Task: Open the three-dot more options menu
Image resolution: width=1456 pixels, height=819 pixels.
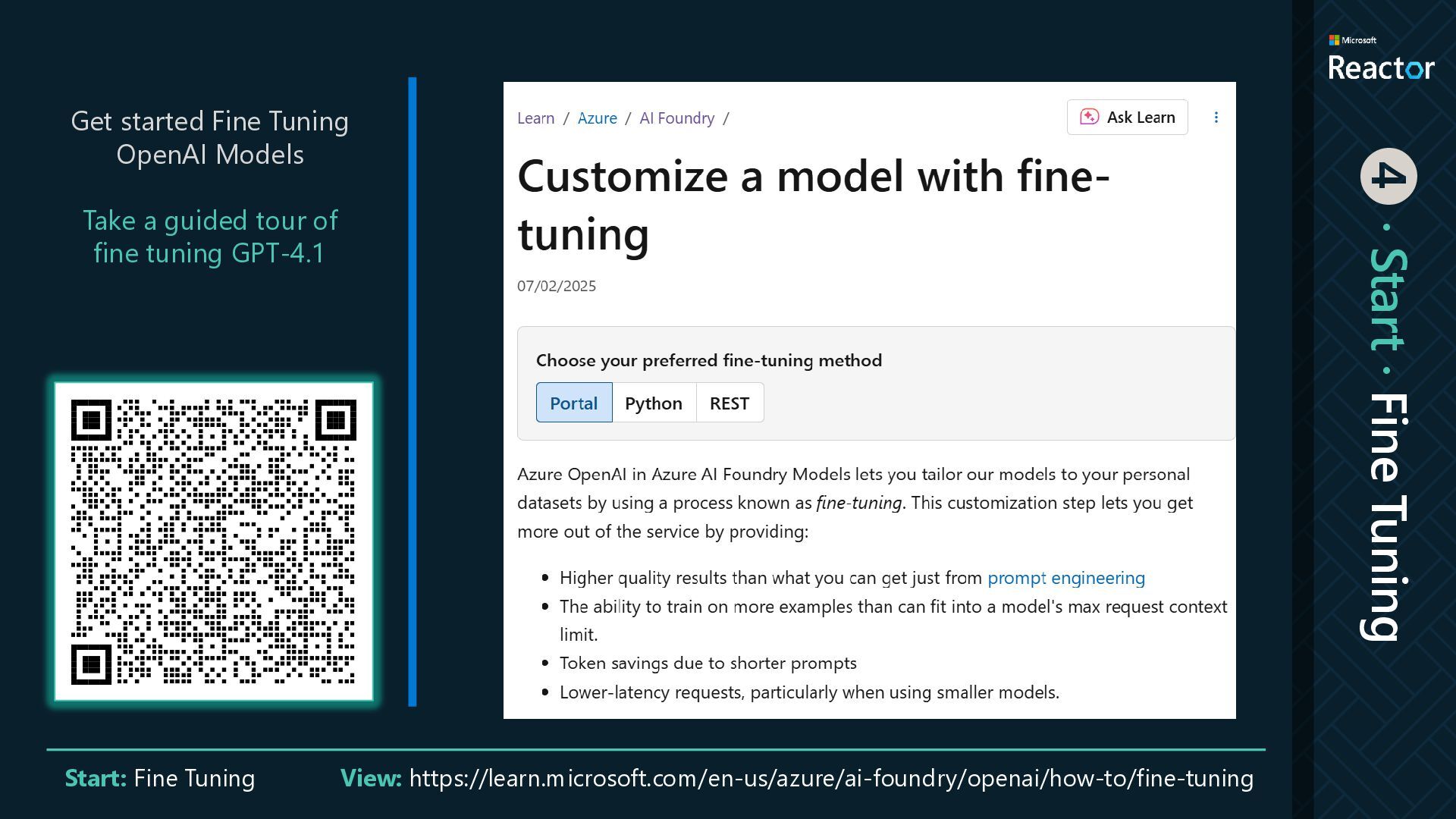Action: [x=1216, y=118]
